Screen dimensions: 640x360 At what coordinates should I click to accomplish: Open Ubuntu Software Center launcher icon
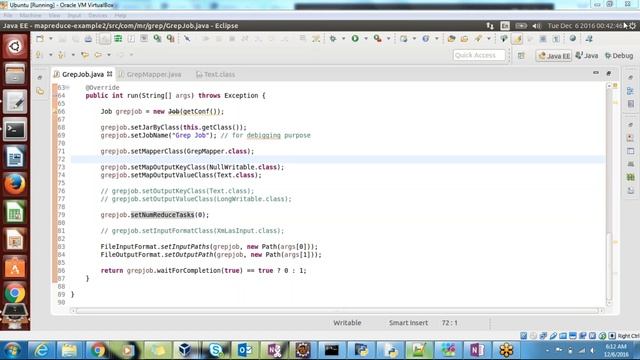pyautogui.click(x=15, y=267)
